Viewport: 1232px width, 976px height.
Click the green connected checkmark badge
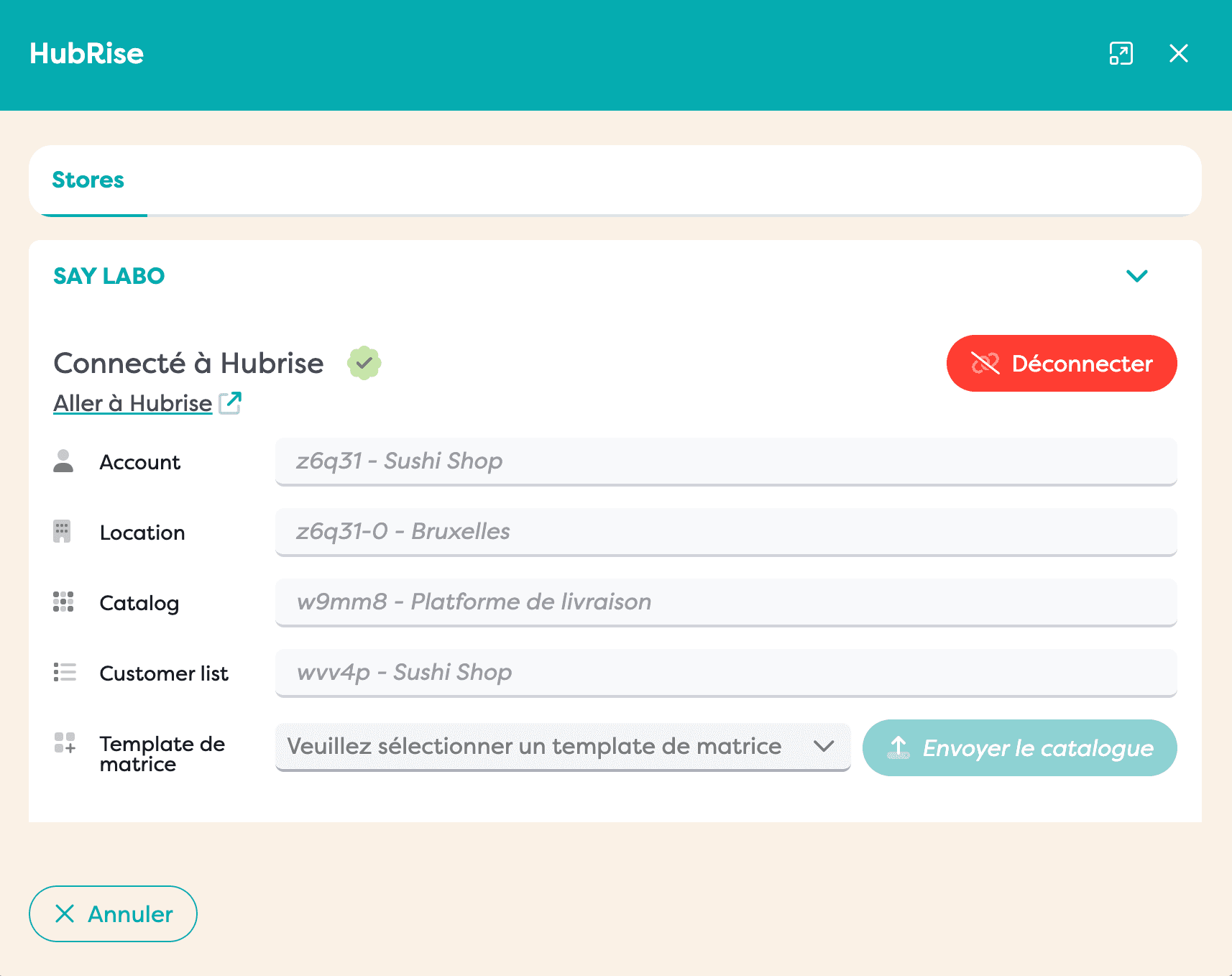364,363
